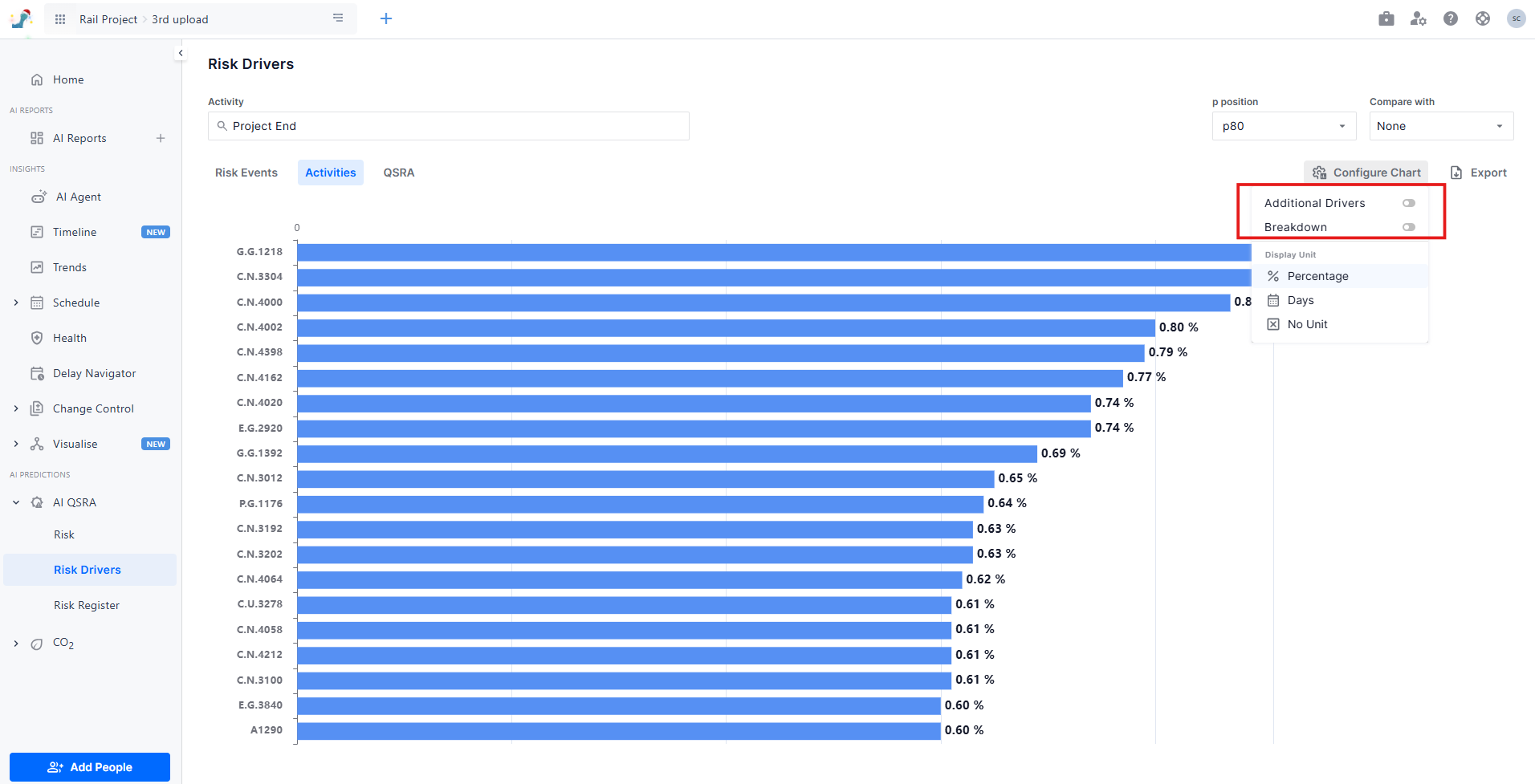The image size is (1535, 784).
Task: Click the globe icon in top bar
Action: click(x=1483, y=18)
